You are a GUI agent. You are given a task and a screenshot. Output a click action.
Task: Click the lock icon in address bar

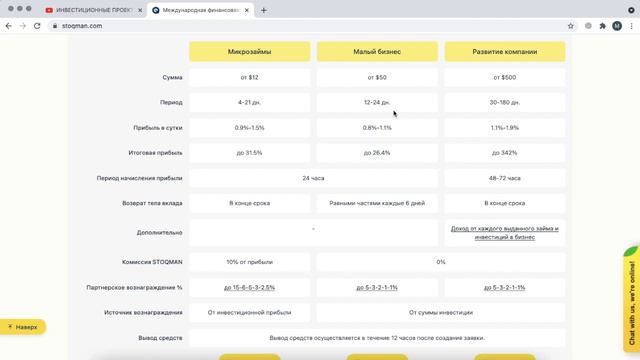pyautogui.click(x=55, y=26)
